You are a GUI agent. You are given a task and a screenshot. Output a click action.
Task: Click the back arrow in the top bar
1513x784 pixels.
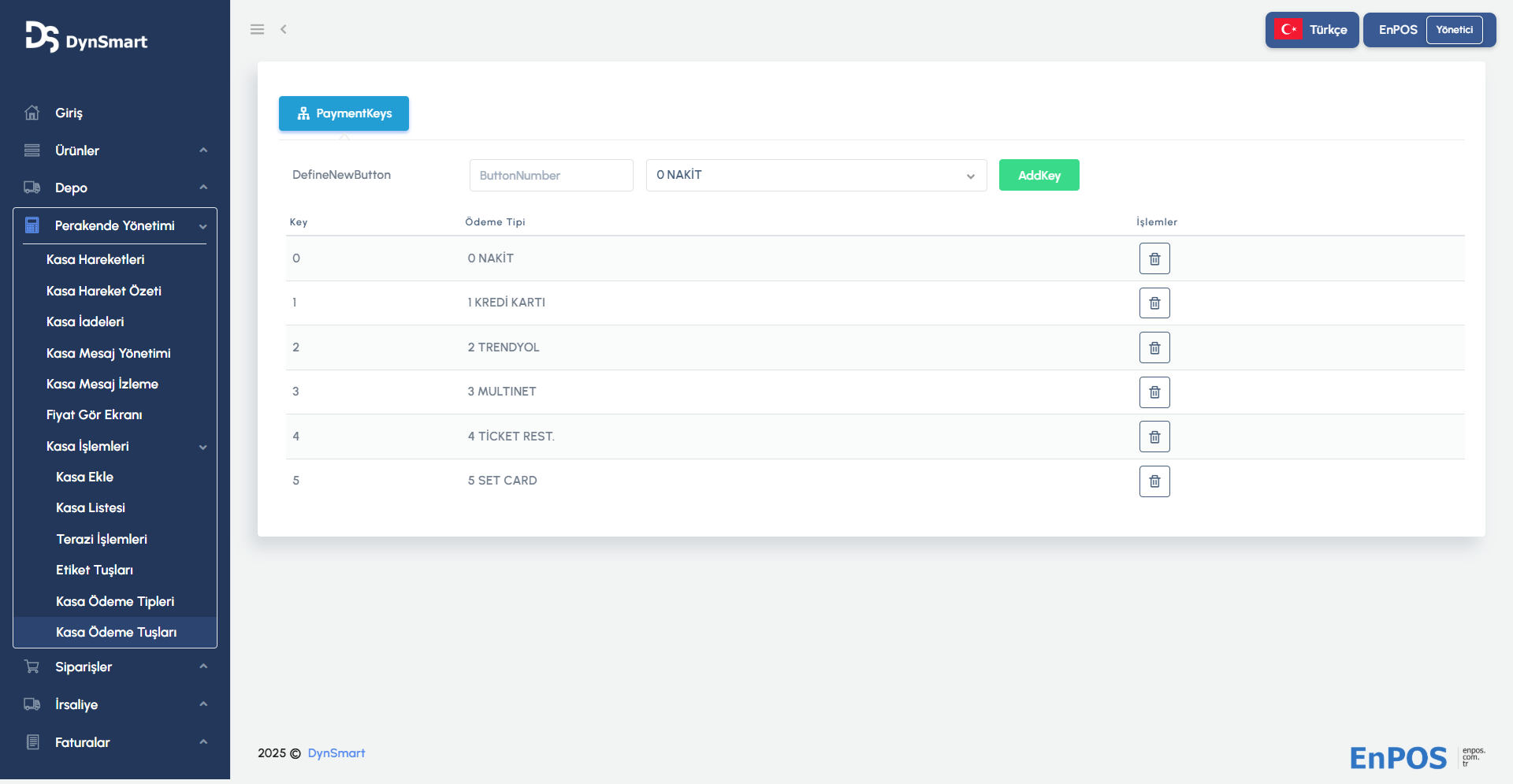pos(284,29)
